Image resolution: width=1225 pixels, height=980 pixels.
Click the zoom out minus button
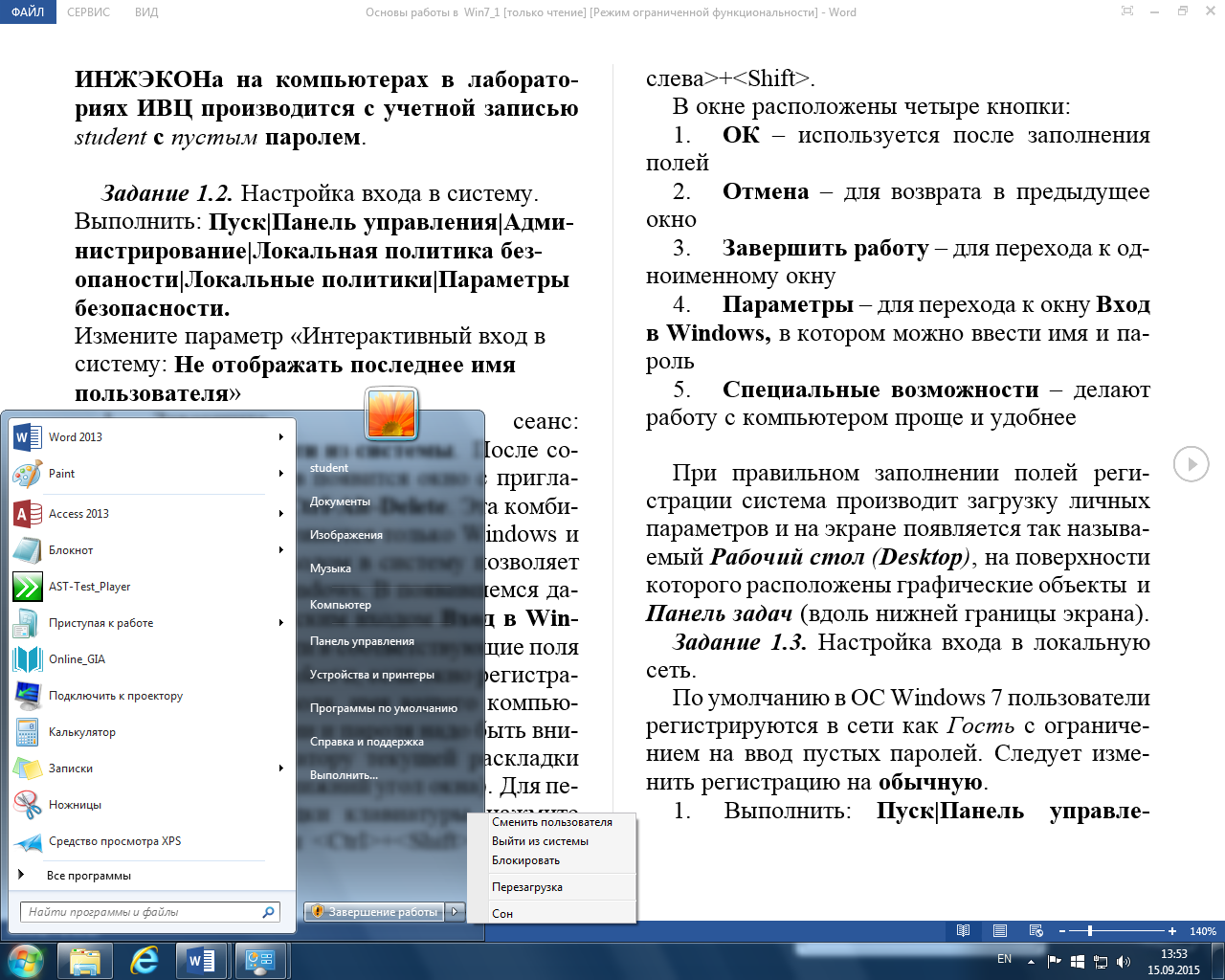pos(1061,930)
